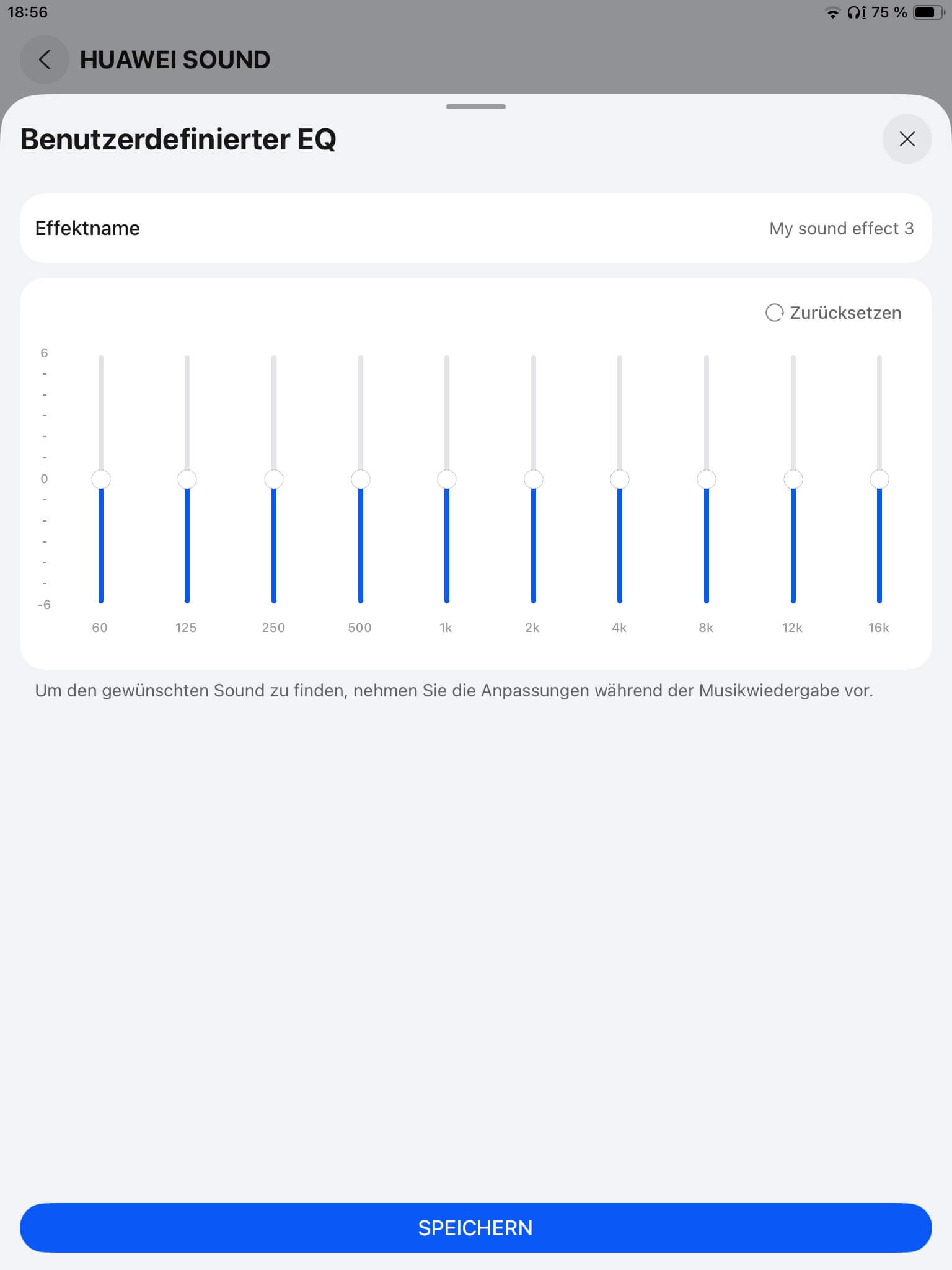Screen dimensions: 952x1270
Task: Select the 250 Hz slider handle
Action: coord(274,479)
